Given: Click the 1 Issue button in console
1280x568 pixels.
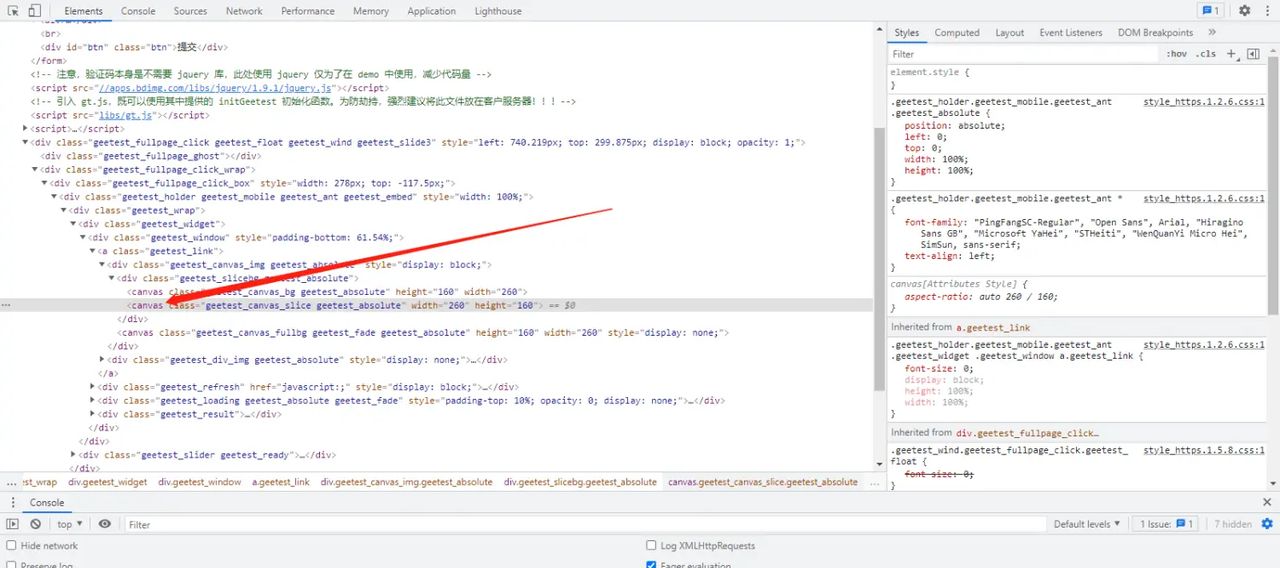Looking at the screenshot, I should [x=1166, y=524].
